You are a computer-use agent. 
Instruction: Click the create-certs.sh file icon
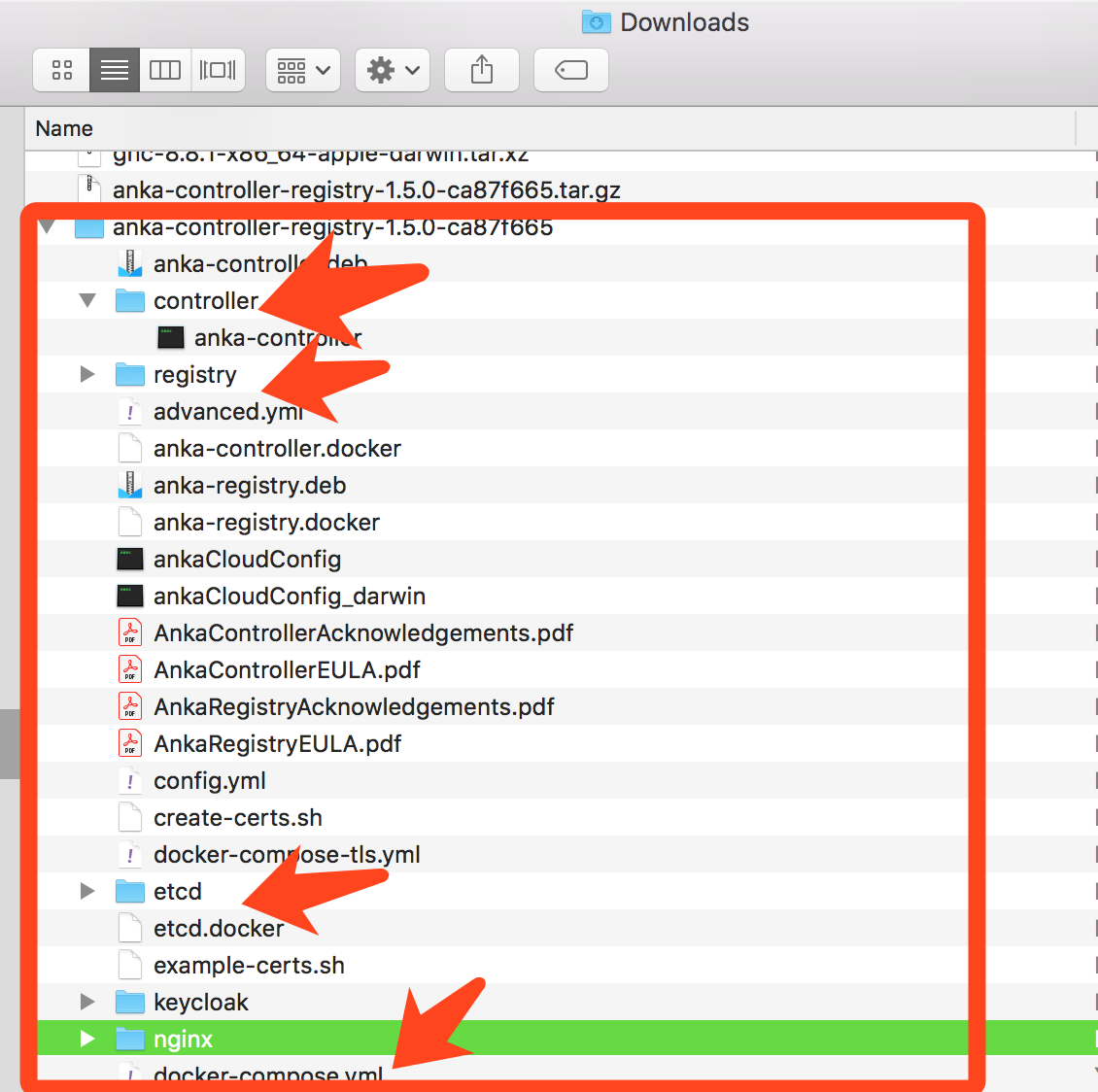click(130, 818)
